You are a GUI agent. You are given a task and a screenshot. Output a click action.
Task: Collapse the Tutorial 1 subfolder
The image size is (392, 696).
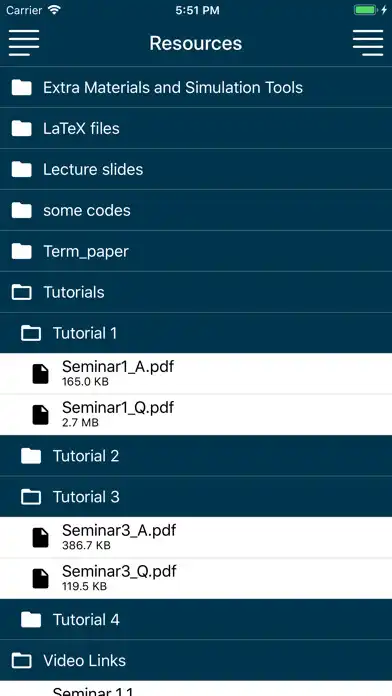click(196, 333)
